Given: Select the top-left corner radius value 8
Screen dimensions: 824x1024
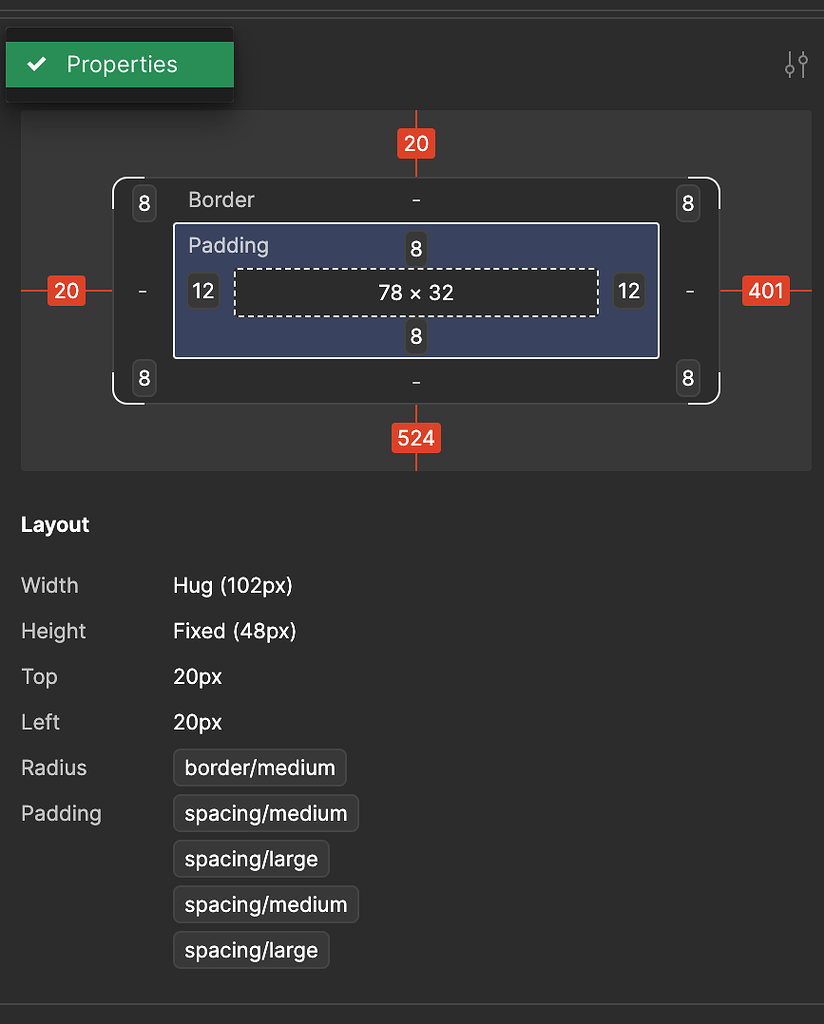Looking at the screenshot, I should [144, 204].
